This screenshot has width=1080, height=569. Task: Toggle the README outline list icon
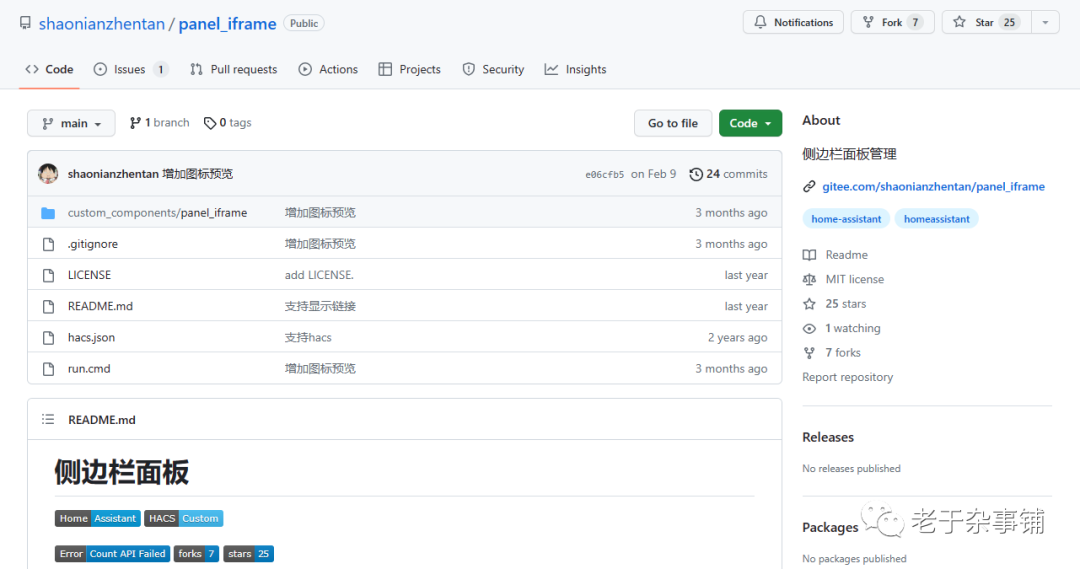coord(48,419)
